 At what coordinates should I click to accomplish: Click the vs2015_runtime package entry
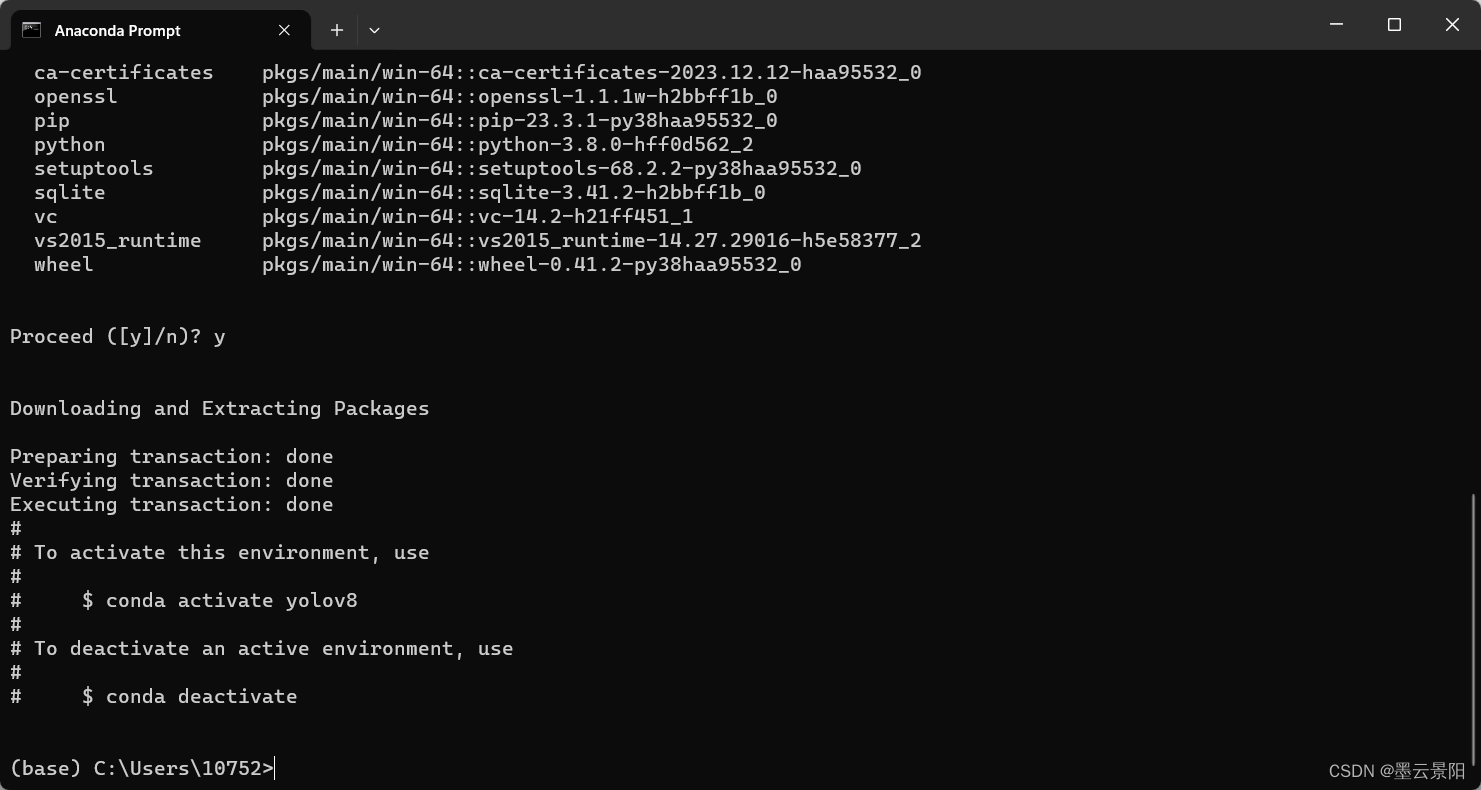(590, 240)
